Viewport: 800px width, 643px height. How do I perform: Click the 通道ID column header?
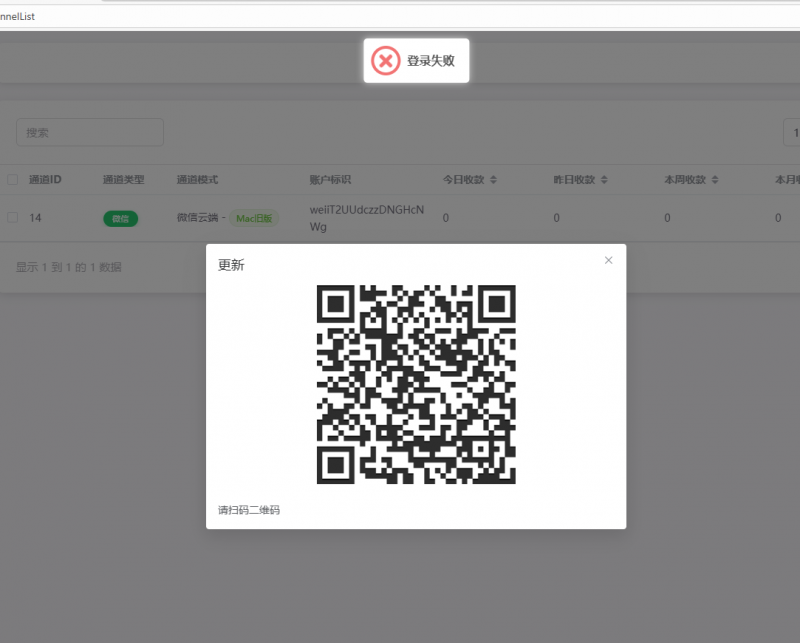46,179
